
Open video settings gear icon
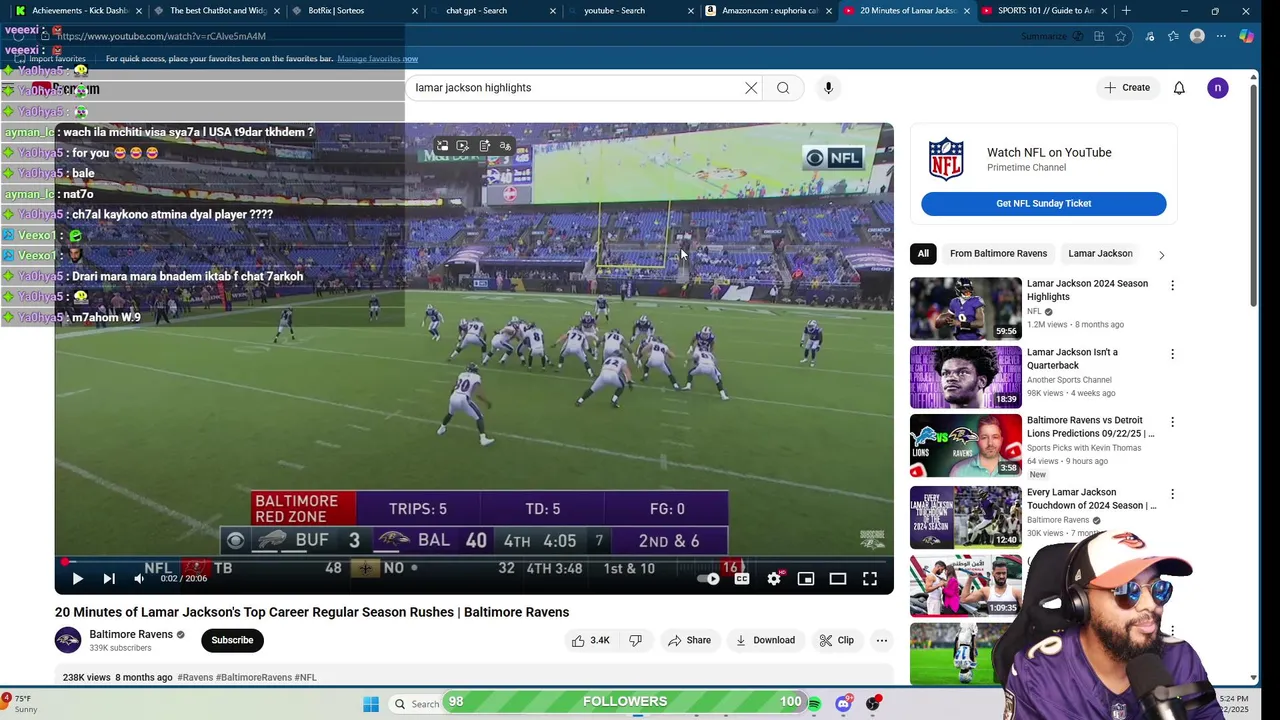[774, 578]
